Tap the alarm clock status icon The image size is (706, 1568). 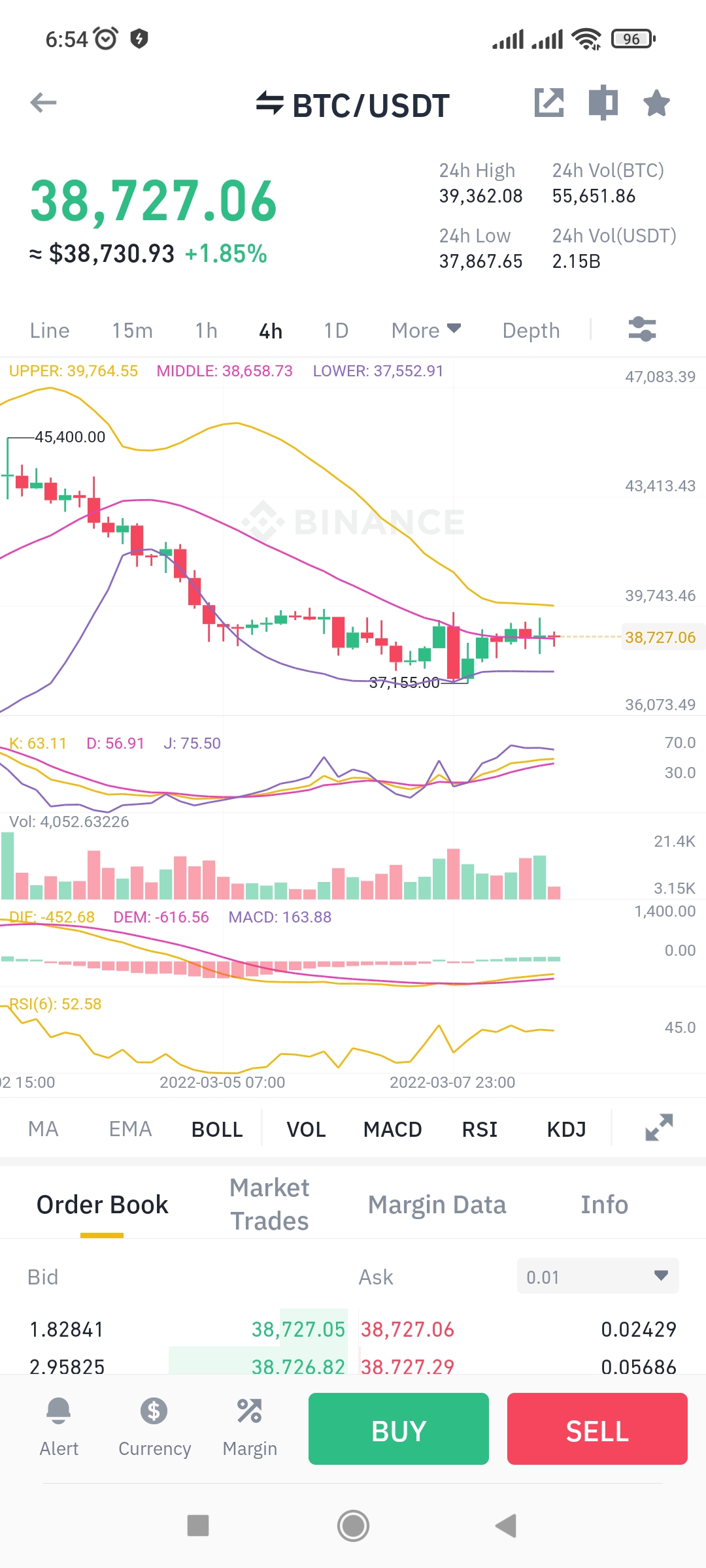click(x=106, y=39)
